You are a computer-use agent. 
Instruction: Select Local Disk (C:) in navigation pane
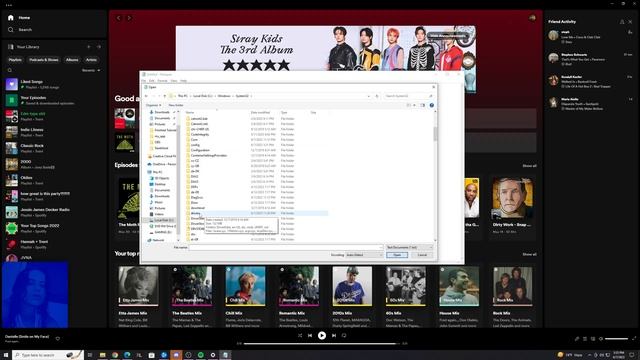pyautogui.click(x=164, y=220)
